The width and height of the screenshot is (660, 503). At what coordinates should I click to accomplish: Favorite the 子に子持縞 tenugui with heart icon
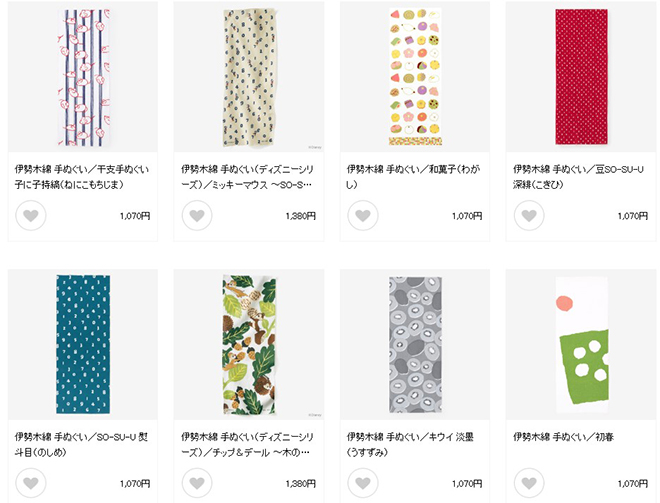point(31,216)
